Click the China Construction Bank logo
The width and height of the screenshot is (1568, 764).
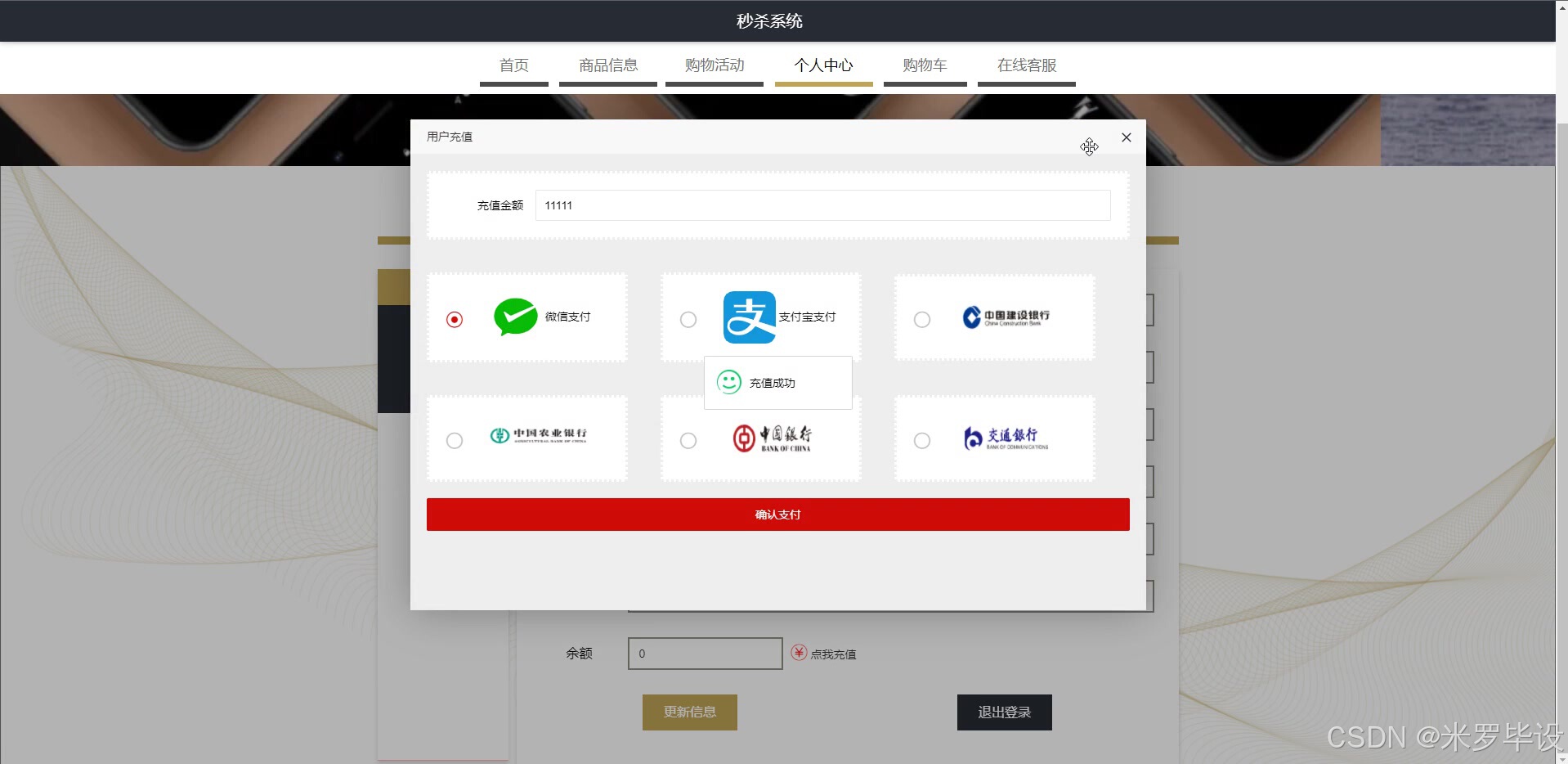(x=1006, y=317)
